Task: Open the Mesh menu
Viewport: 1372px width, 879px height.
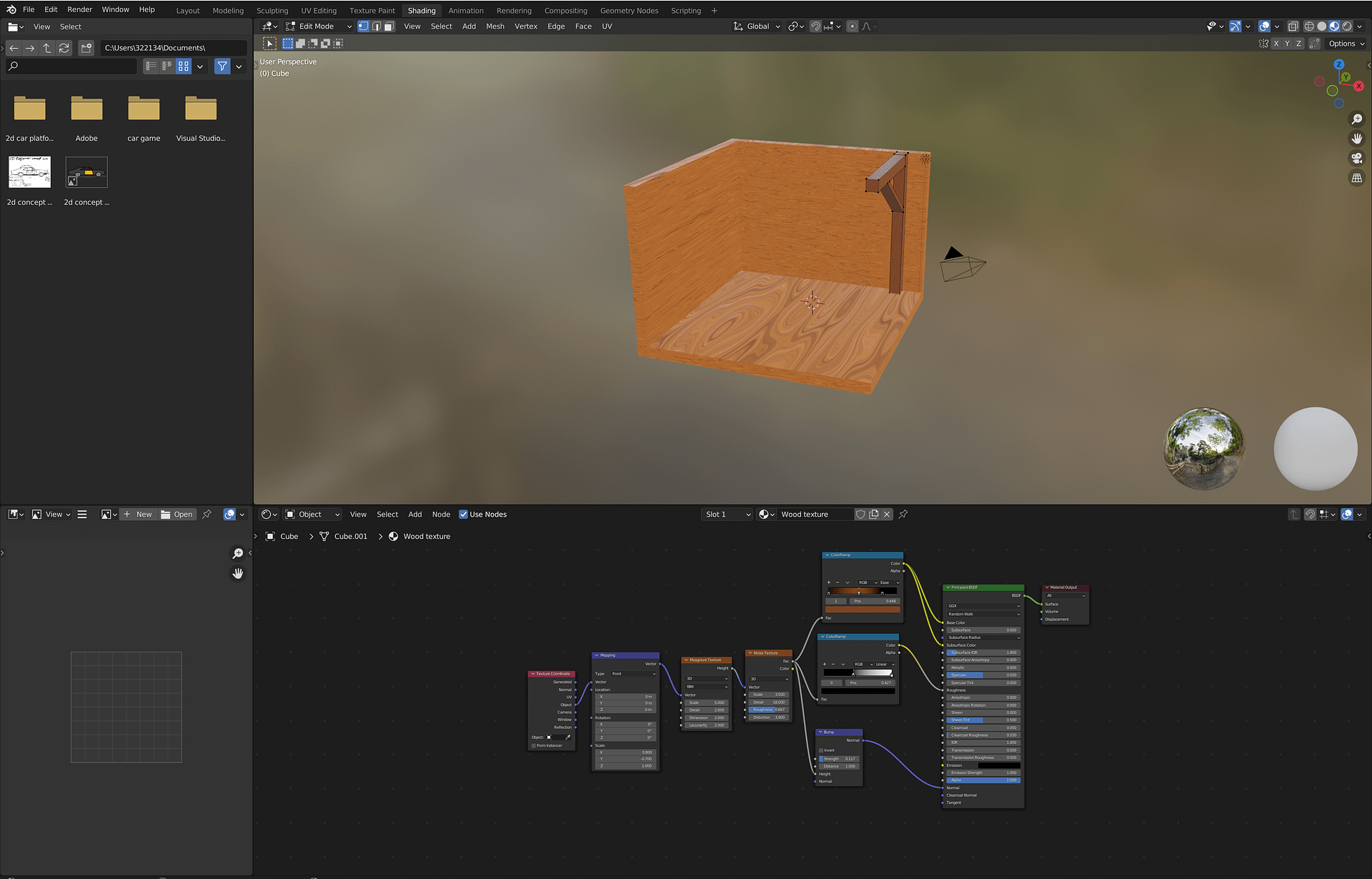Action: 494,26
